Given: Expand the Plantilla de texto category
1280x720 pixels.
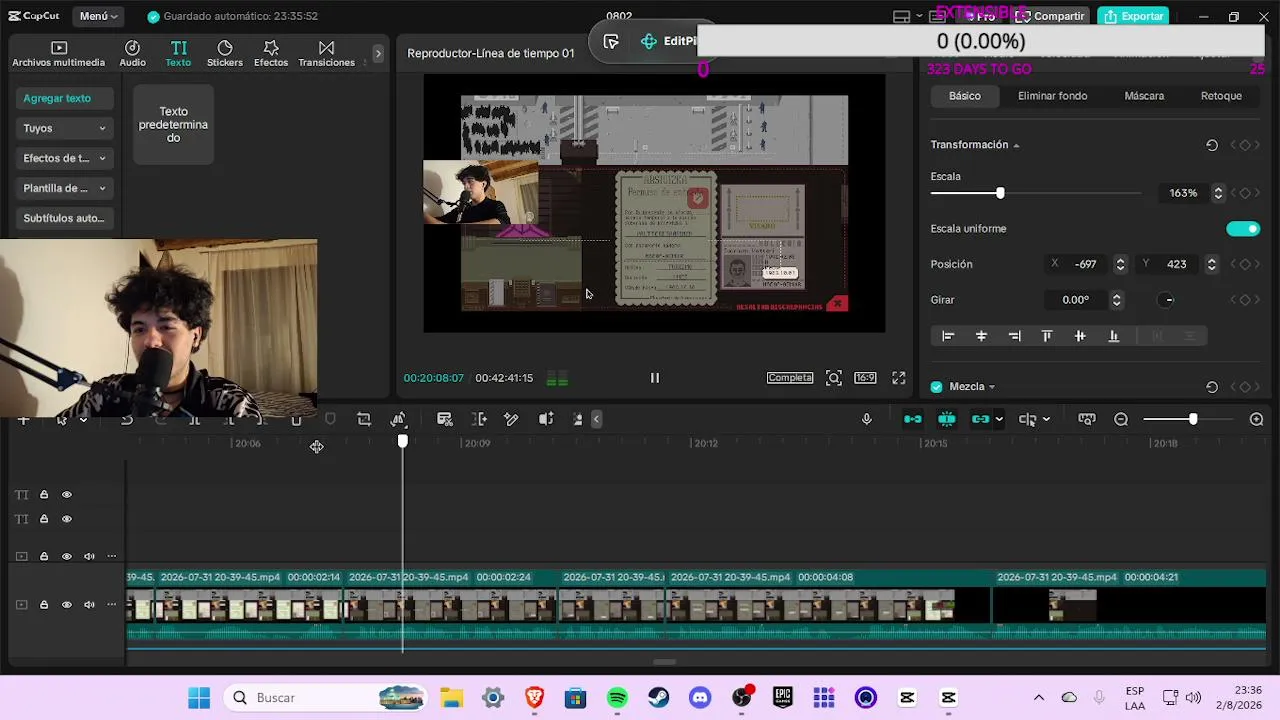Looking at the screenshot, I should click(64, 188).
